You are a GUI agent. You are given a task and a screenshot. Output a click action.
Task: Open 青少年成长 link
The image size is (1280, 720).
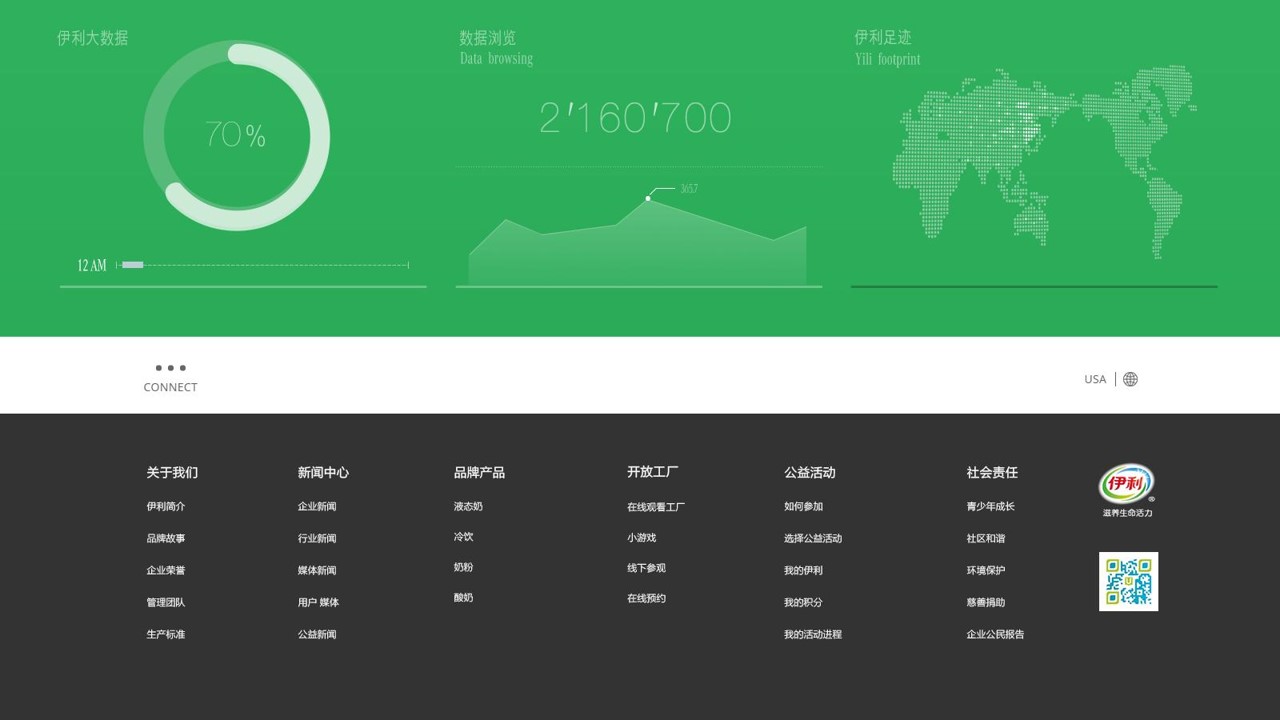coord(990,506)
